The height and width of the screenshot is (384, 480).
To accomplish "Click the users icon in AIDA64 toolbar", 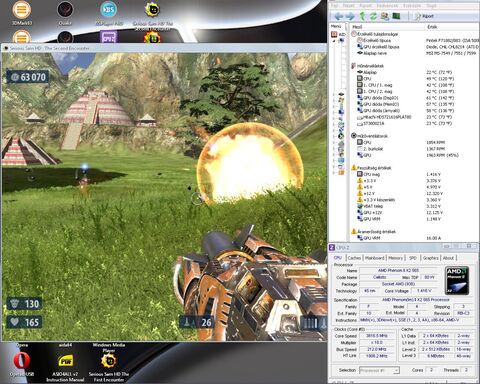I will click(x=385, y=16).
